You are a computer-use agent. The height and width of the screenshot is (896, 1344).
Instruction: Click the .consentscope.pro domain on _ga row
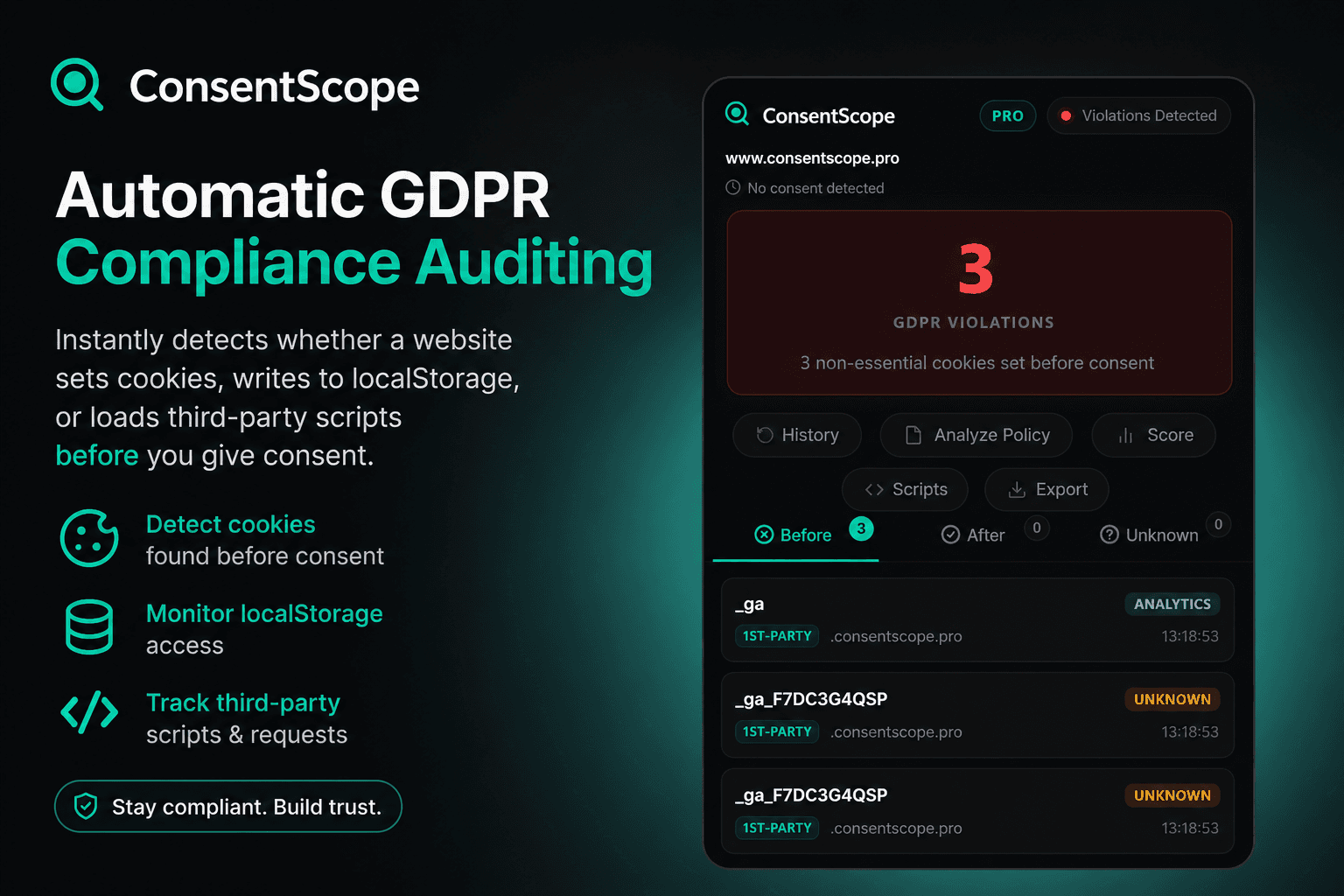[x=896, y=636]
